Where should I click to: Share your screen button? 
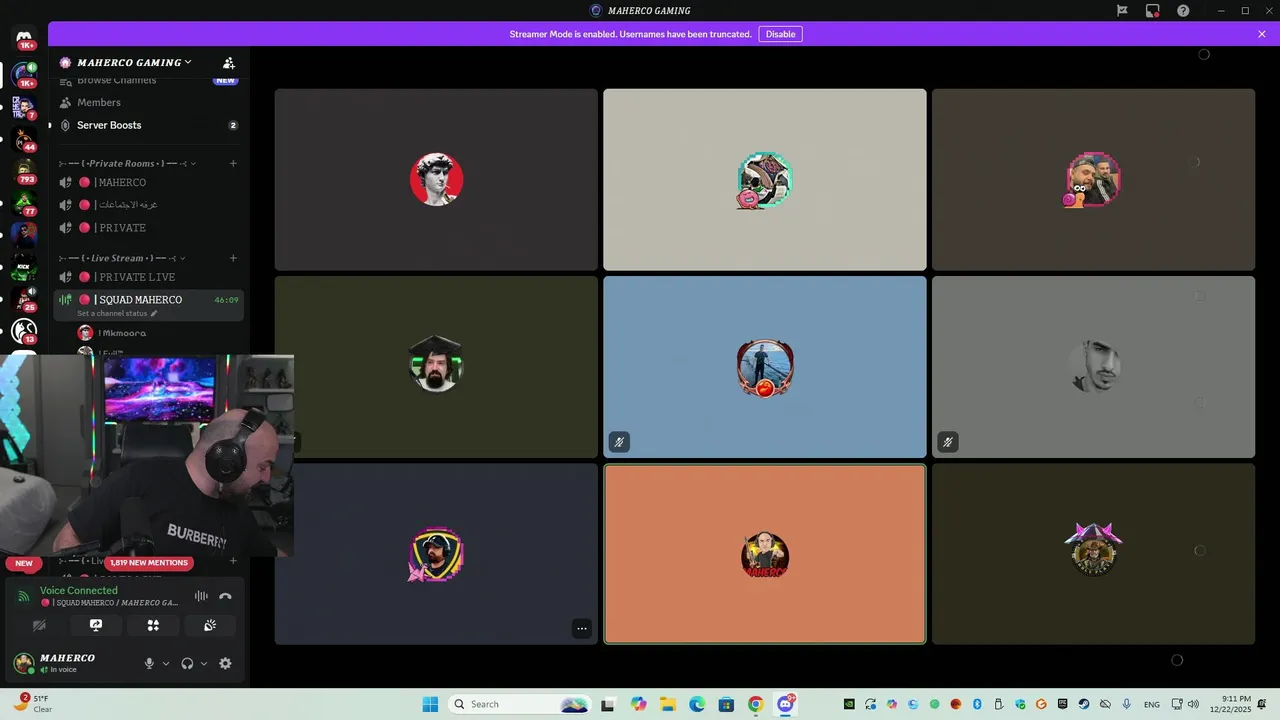96,625
